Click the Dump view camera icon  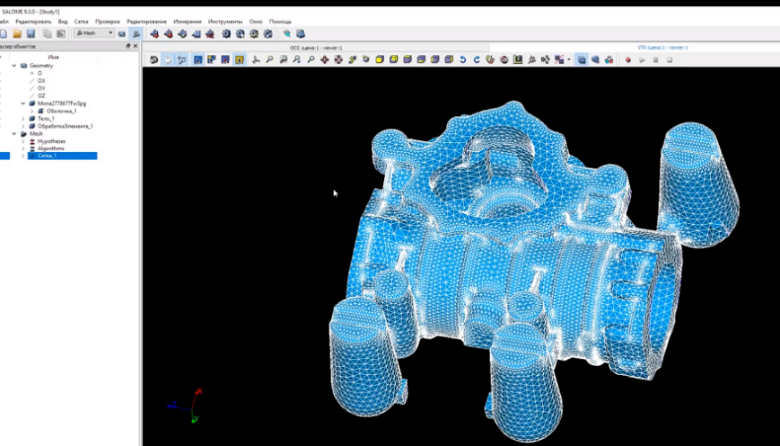(x=153, y=60)
